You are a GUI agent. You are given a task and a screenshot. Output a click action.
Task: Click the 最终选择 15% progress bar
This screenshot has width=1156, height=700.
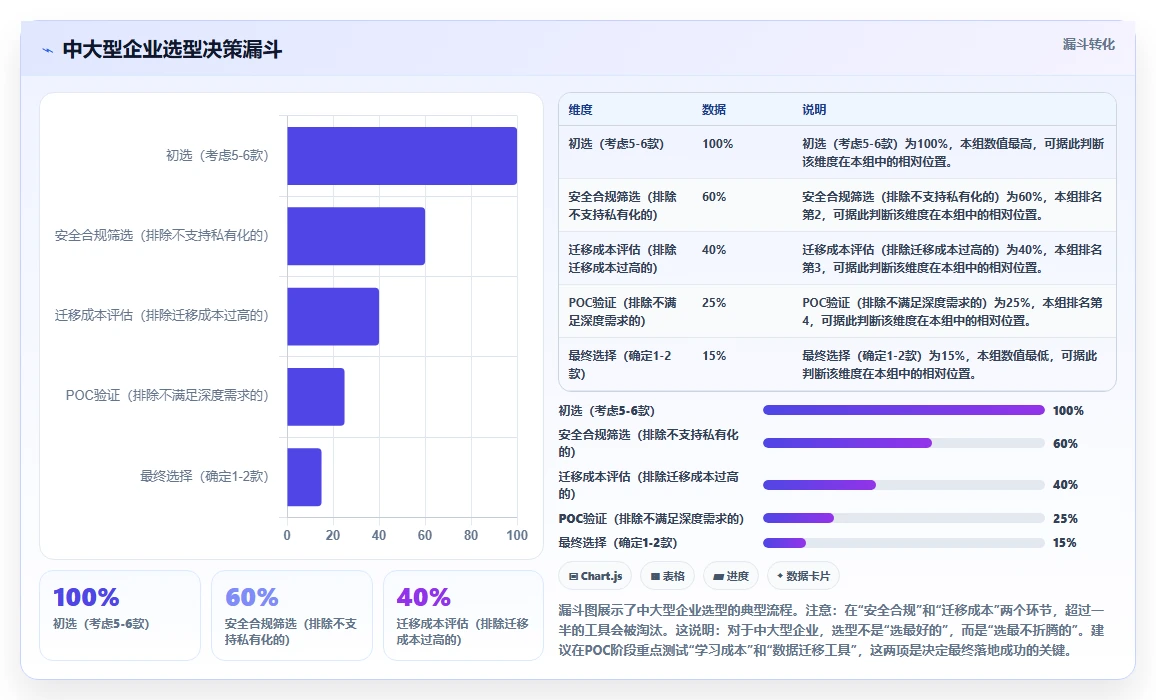pos(904,543)
